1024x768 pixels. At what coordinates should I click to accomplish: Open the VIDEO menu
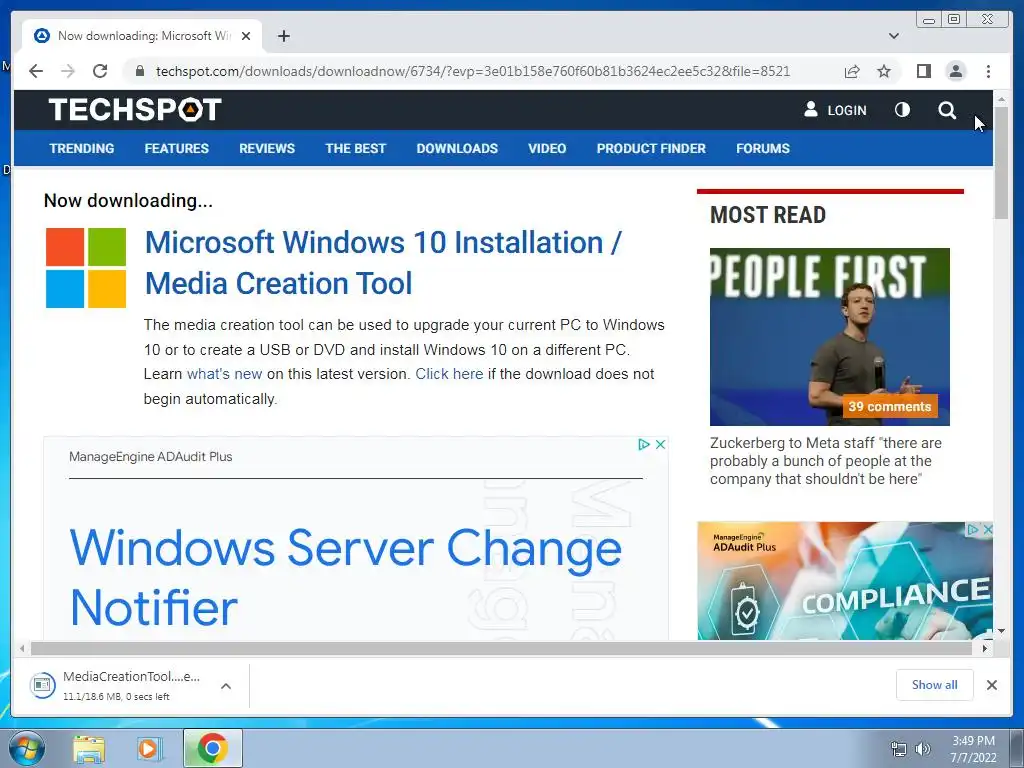click(x=547, y=148)
